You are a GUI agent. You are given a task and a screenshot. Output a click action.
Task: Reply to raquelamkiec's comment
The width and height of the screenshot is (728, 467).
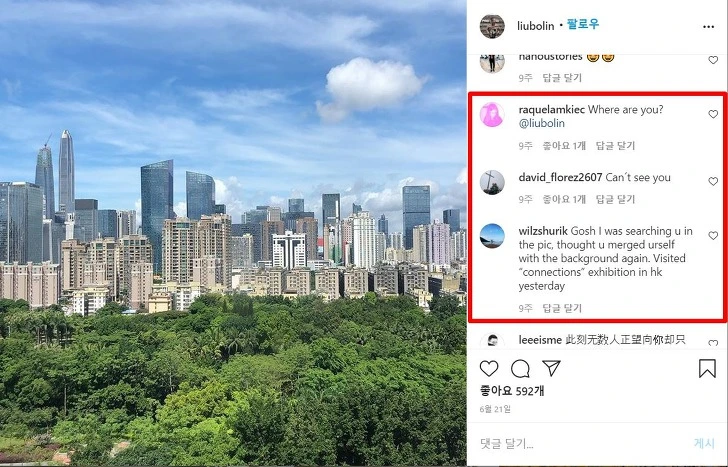pos(615,146)
